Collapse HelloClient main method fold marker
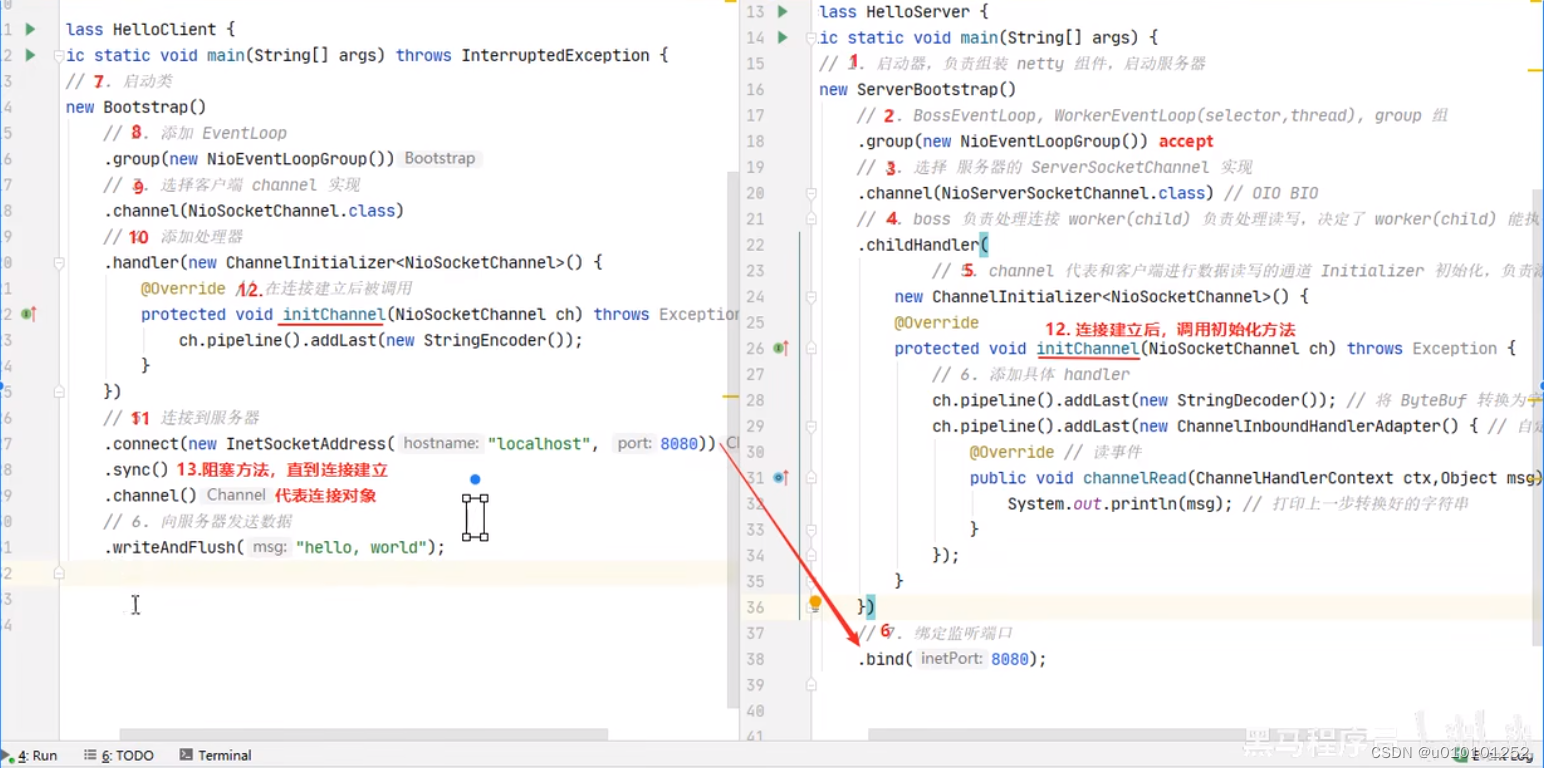Viewport: 1544px width, 768px height. (x=58, y=56)
